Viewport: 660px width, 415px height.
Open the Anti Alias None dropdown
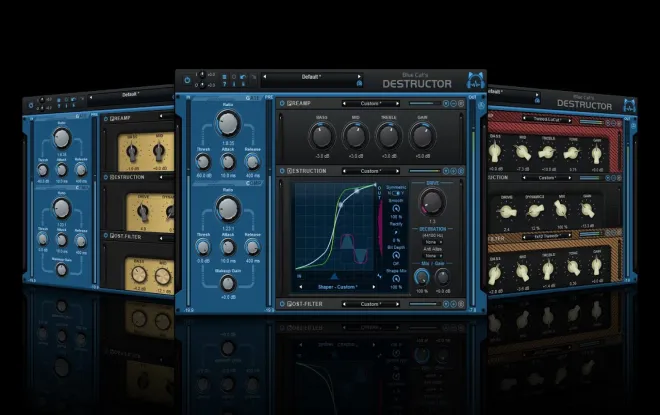[x=433, y=255]
